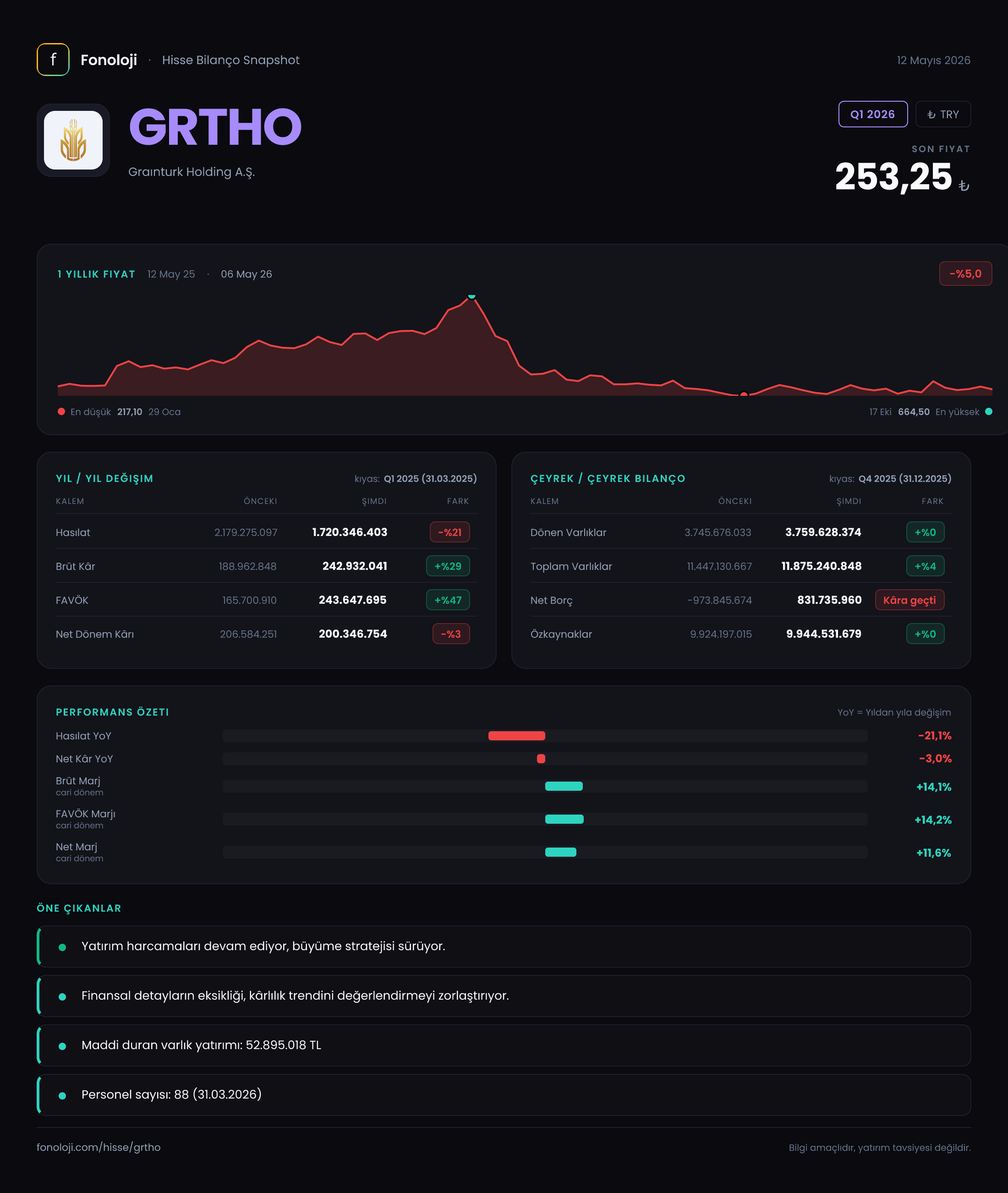This screenshot has height=1193, width=1008.
Task: Click the "Hisse Bilanço Snapshot" subtitle
Action: [230, 60]
